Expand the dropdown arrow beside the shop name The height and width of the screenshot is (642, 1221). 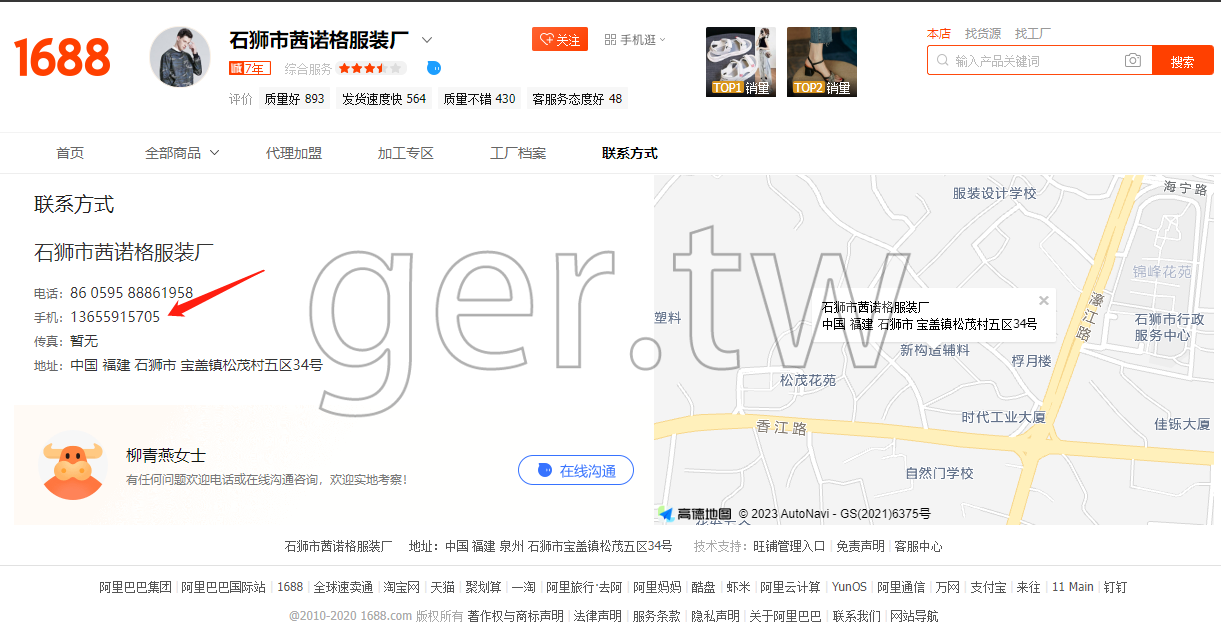point(427,40)
